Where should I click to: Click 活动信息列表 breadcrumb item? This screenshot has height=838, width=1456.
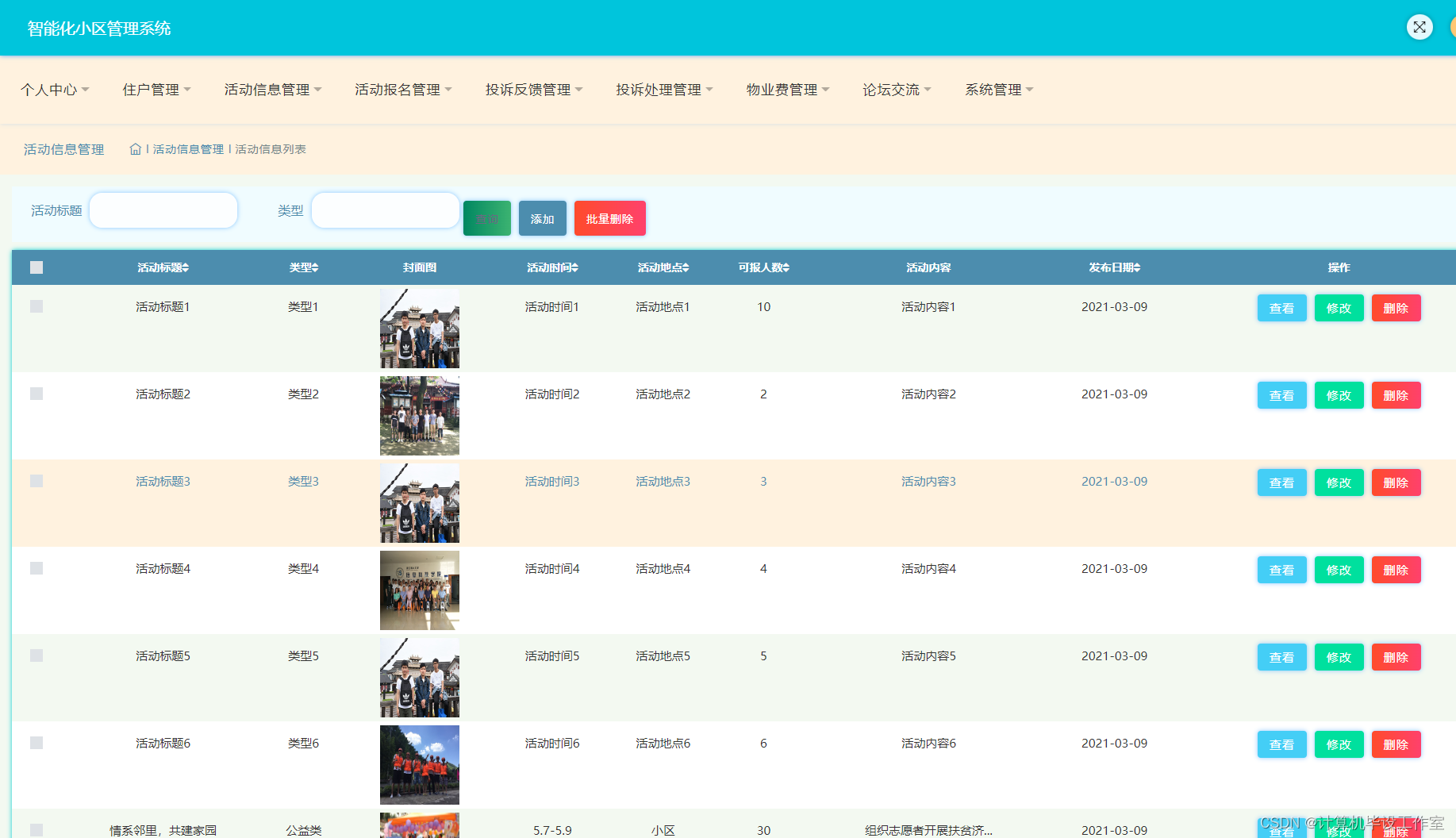271,149
